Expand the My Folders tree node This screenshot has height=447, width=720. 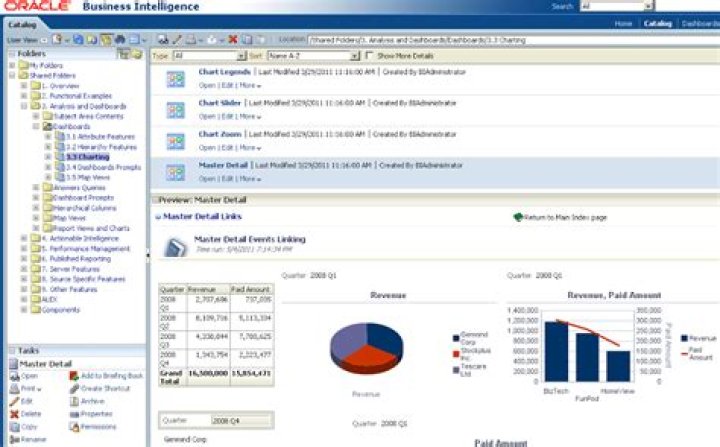click(x=12, y=65)
